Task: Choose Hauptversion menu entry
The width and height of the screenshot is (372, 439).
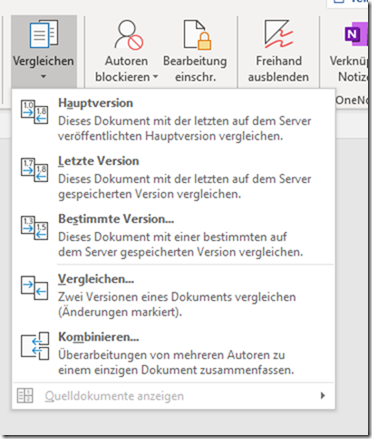Action: tap(173, 119)
